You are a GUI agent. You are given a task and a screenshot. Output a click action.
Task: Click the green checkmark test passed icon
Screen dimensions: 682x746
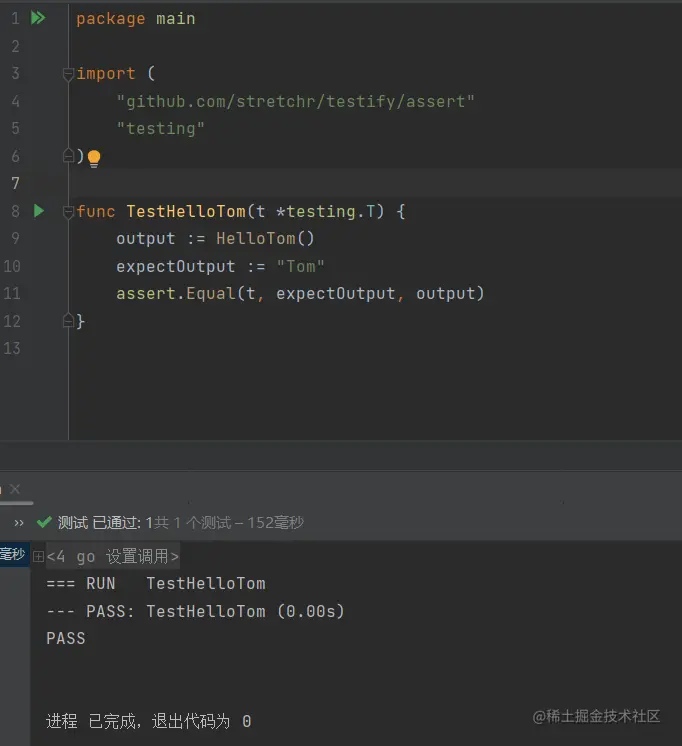(44, 522)
